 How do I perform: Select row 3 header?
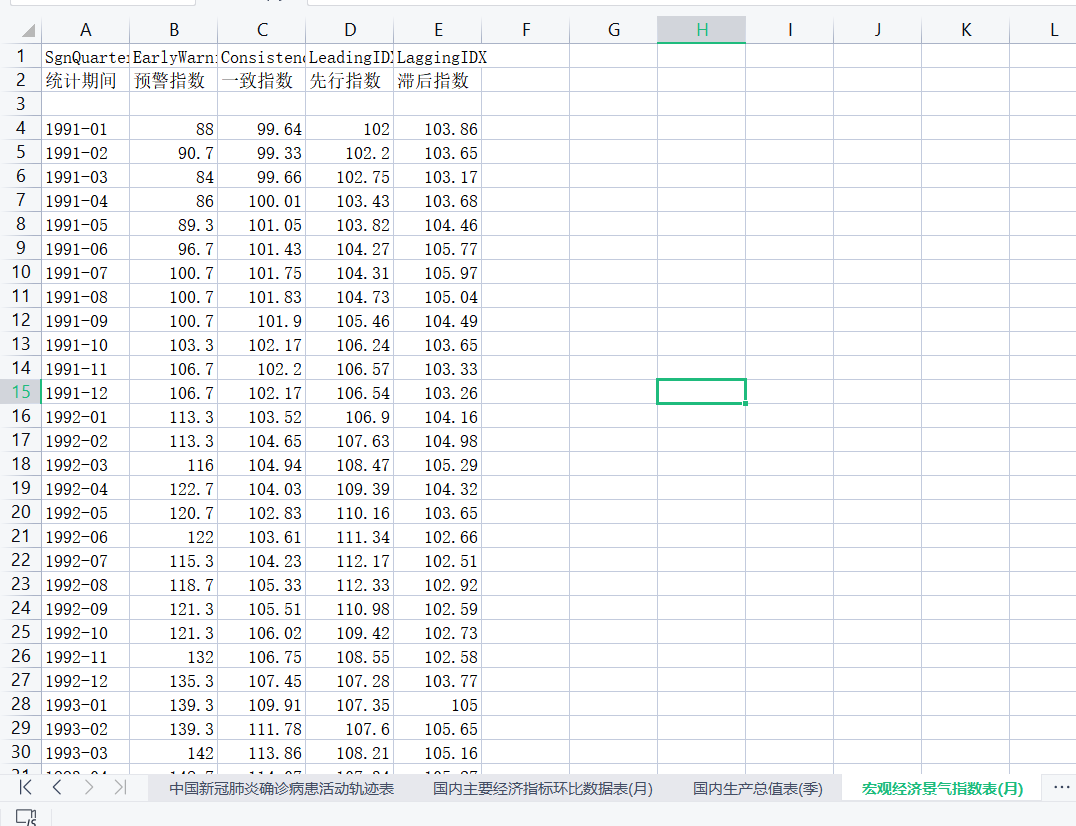coord(21,104)
